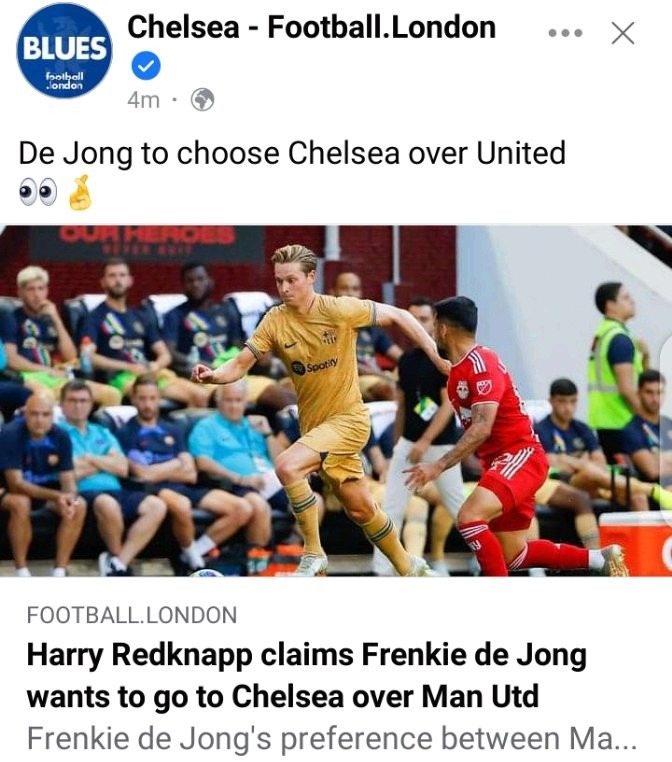Viewport: 672px width, 762px height.
Task: Click the post caption about De Jong
Action: 292,153
